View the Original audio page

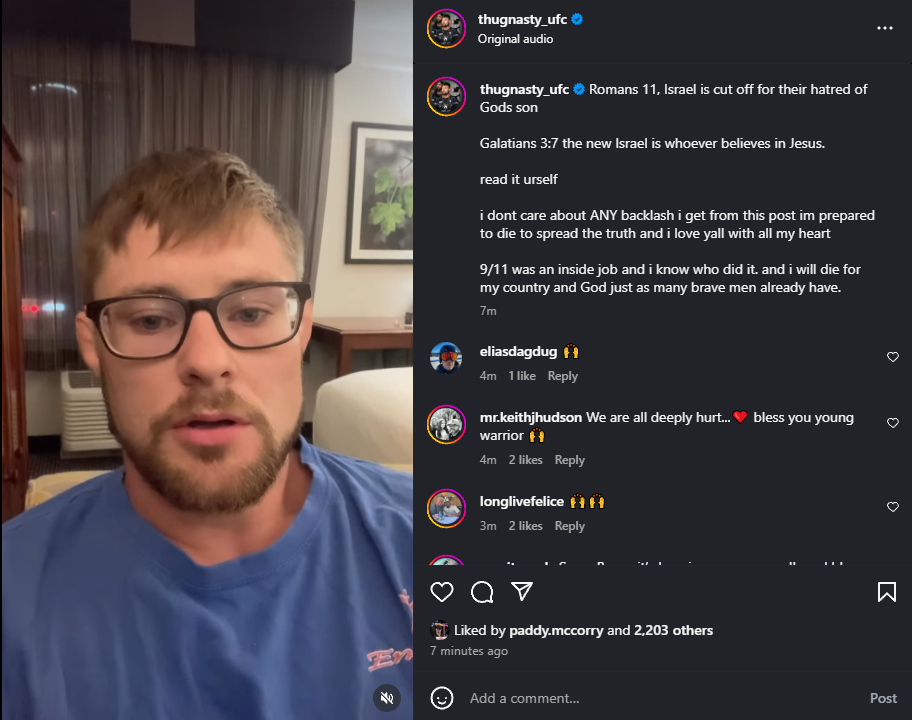515,39
